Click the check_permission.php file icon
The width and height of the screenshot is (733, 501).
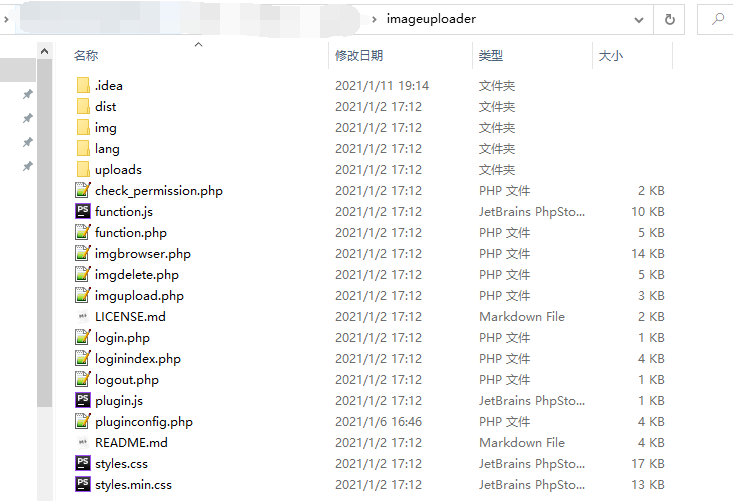tap(83, 190)
